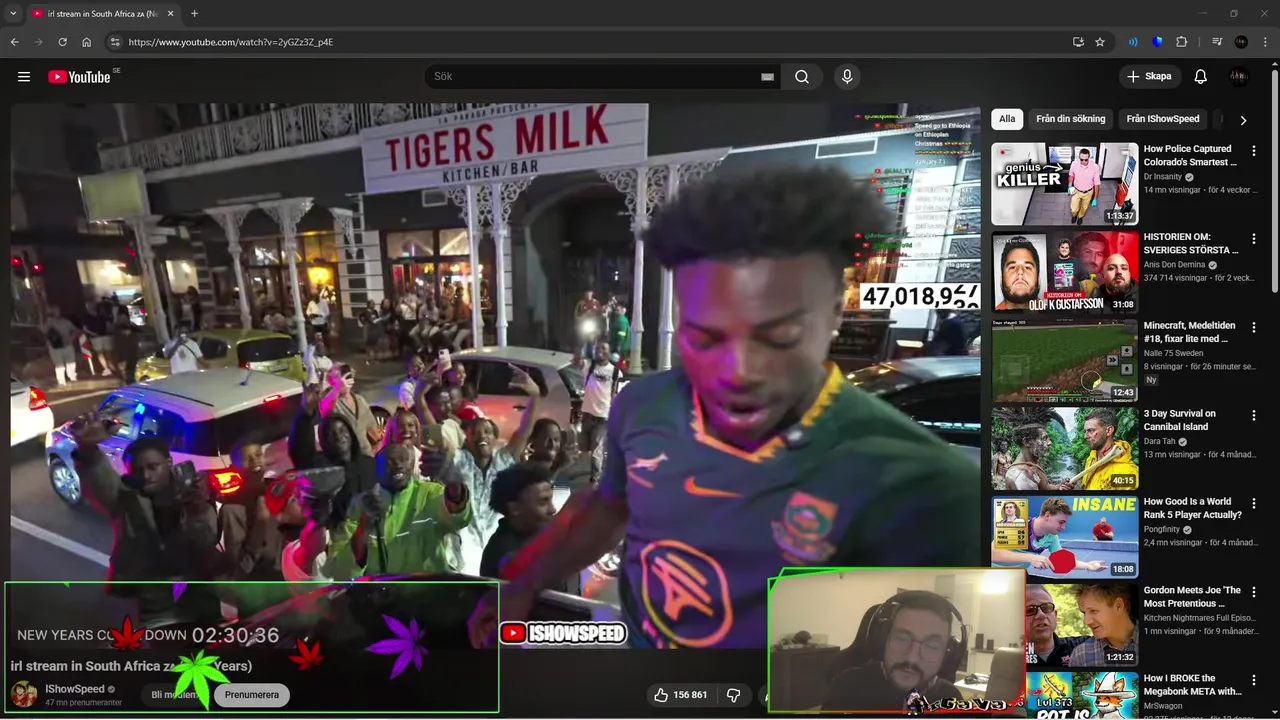Open the YouTube hamburger guide menu
Image resolution: width=1280 pixels, height=720 pixels.
(x=24, y=77)
